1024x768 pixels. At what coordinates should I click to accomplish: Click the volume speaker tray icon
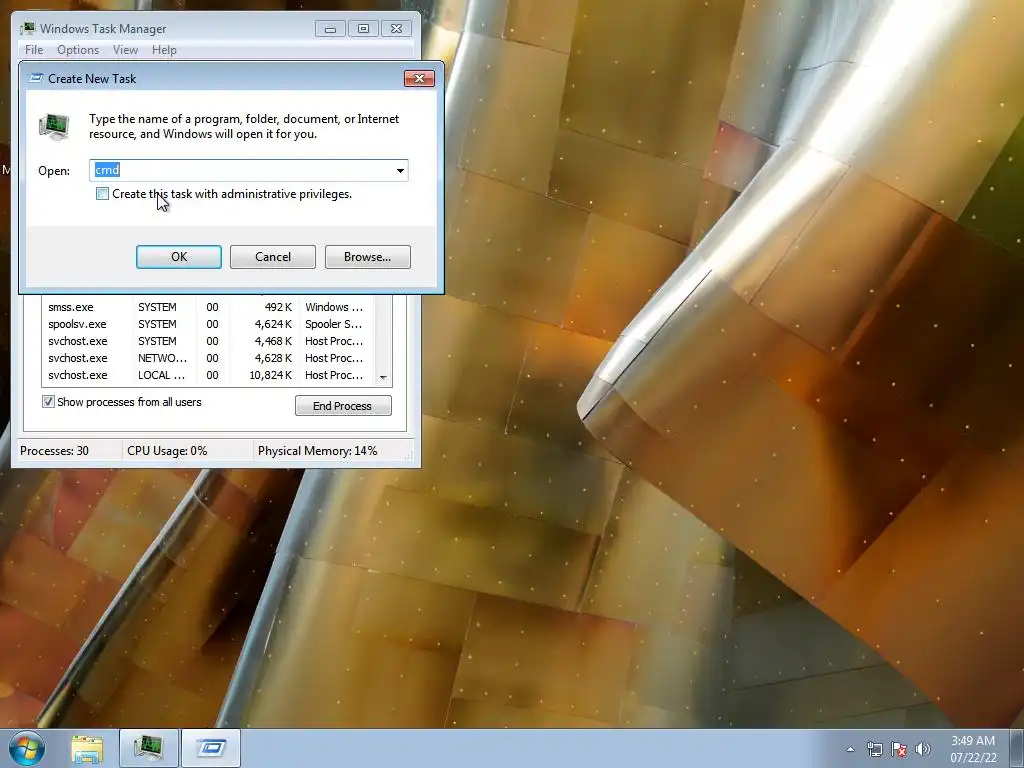click(x=923, y=749)
